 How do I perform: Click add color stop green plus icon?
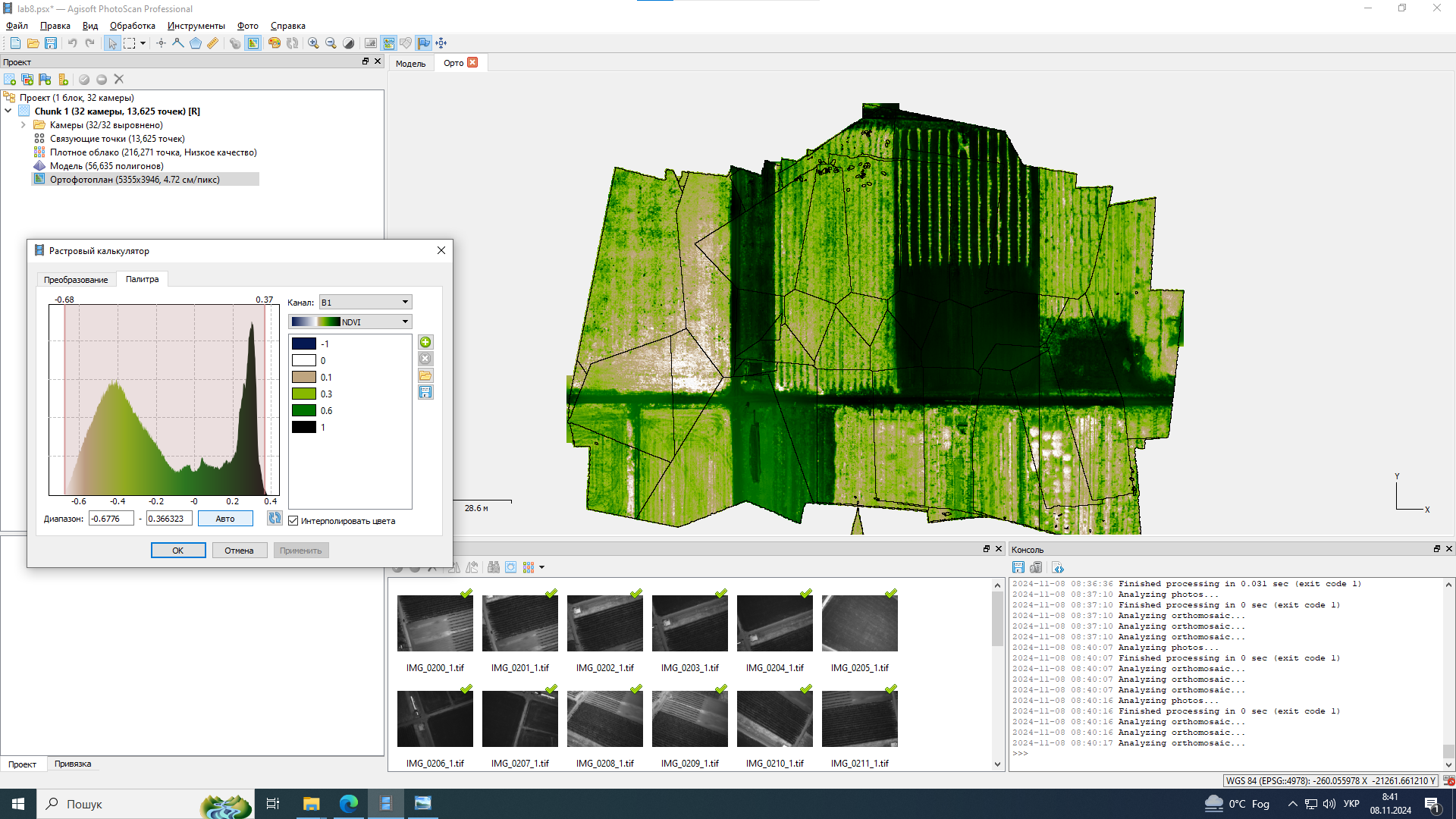pos(425,343)
